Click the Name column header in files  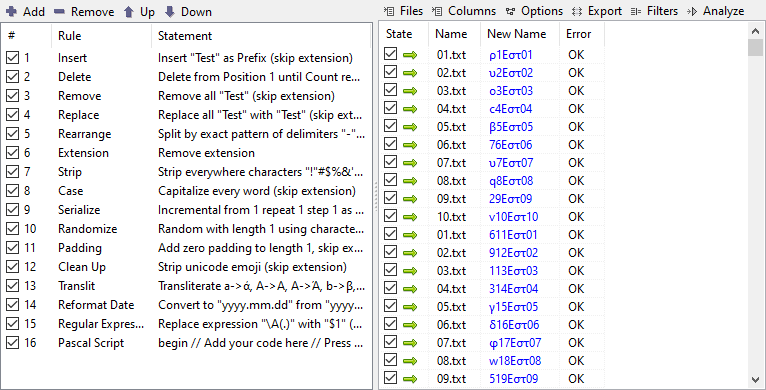(454, 34)
